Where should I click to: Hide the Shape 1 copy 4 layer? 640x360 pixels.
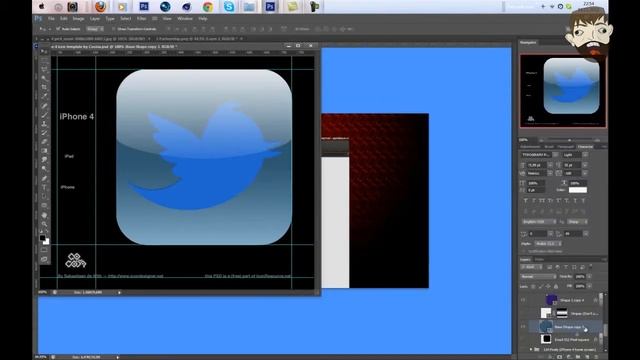coord(523,300)
